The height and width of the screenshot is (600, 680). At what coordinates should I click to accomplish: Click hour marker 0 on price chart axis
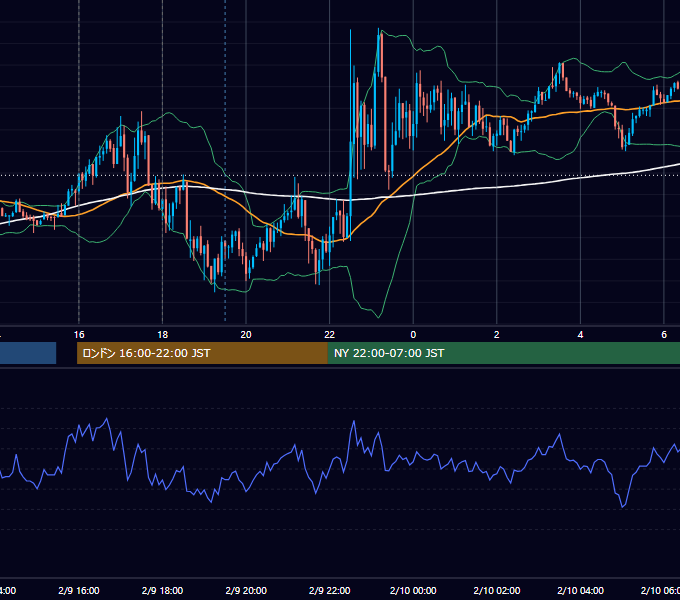tap(413, 335)
